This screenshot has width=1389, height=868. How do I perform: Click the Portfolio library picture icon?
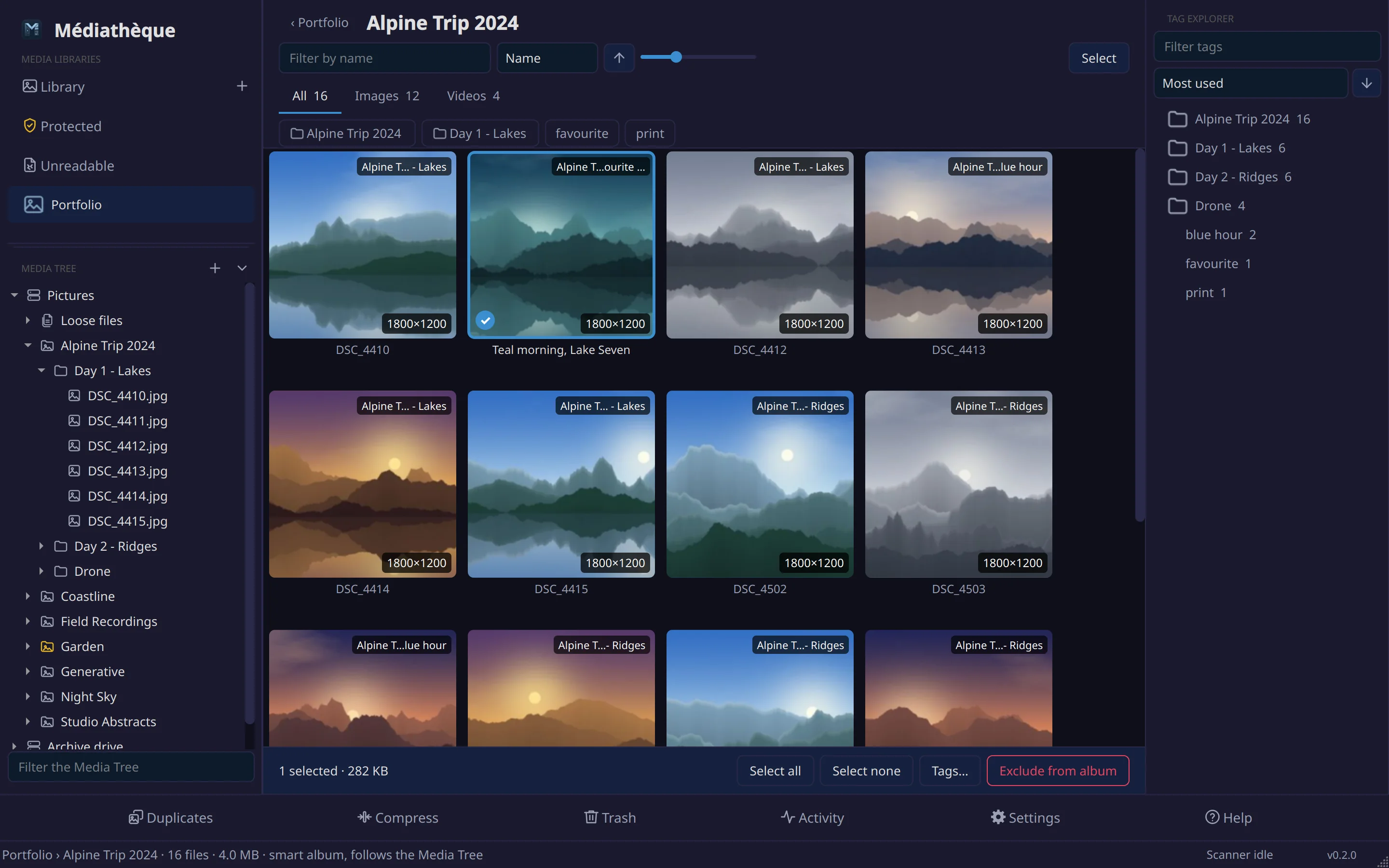coord(33,204)
